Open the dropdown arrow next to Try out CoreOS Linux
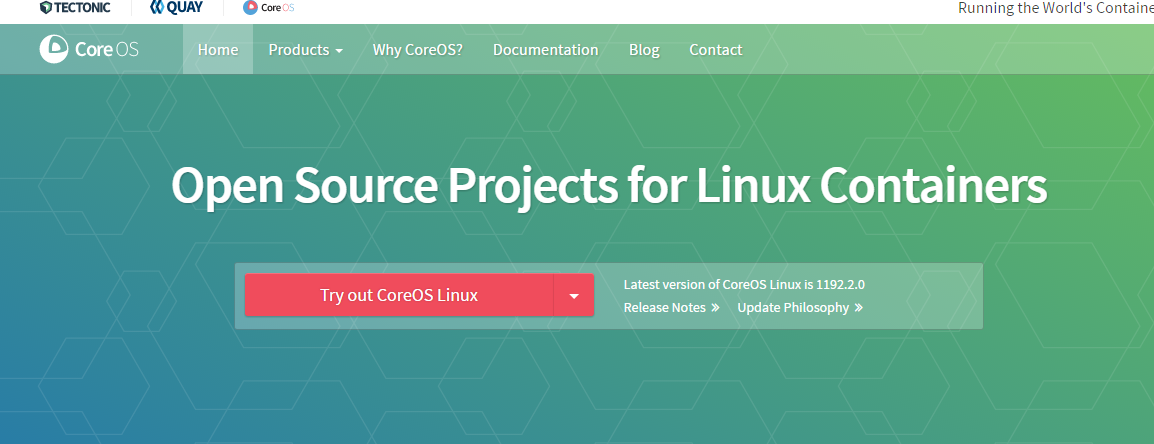The height and width of the screenshot is (444, 1154). coord(574,295)
